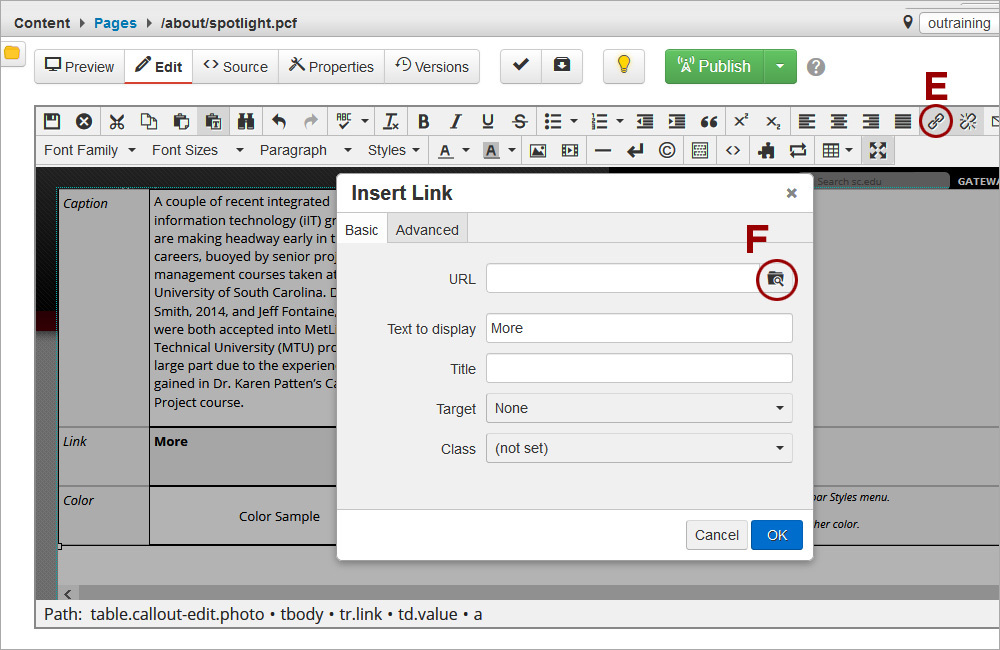This screenshot has height=650, width=1000.
Task: Click the Copy icon
Action: pos(149,121)
